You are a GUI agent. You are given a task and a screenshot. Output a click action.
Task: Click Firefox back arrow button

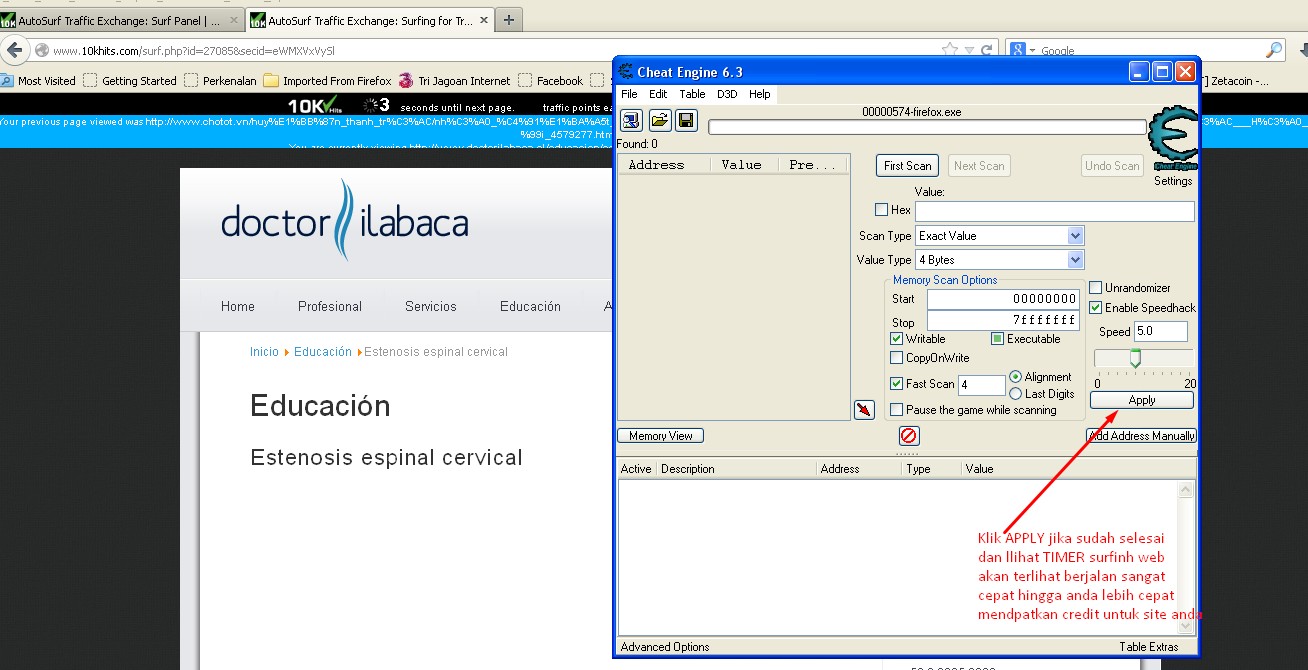tap(14, 50)
